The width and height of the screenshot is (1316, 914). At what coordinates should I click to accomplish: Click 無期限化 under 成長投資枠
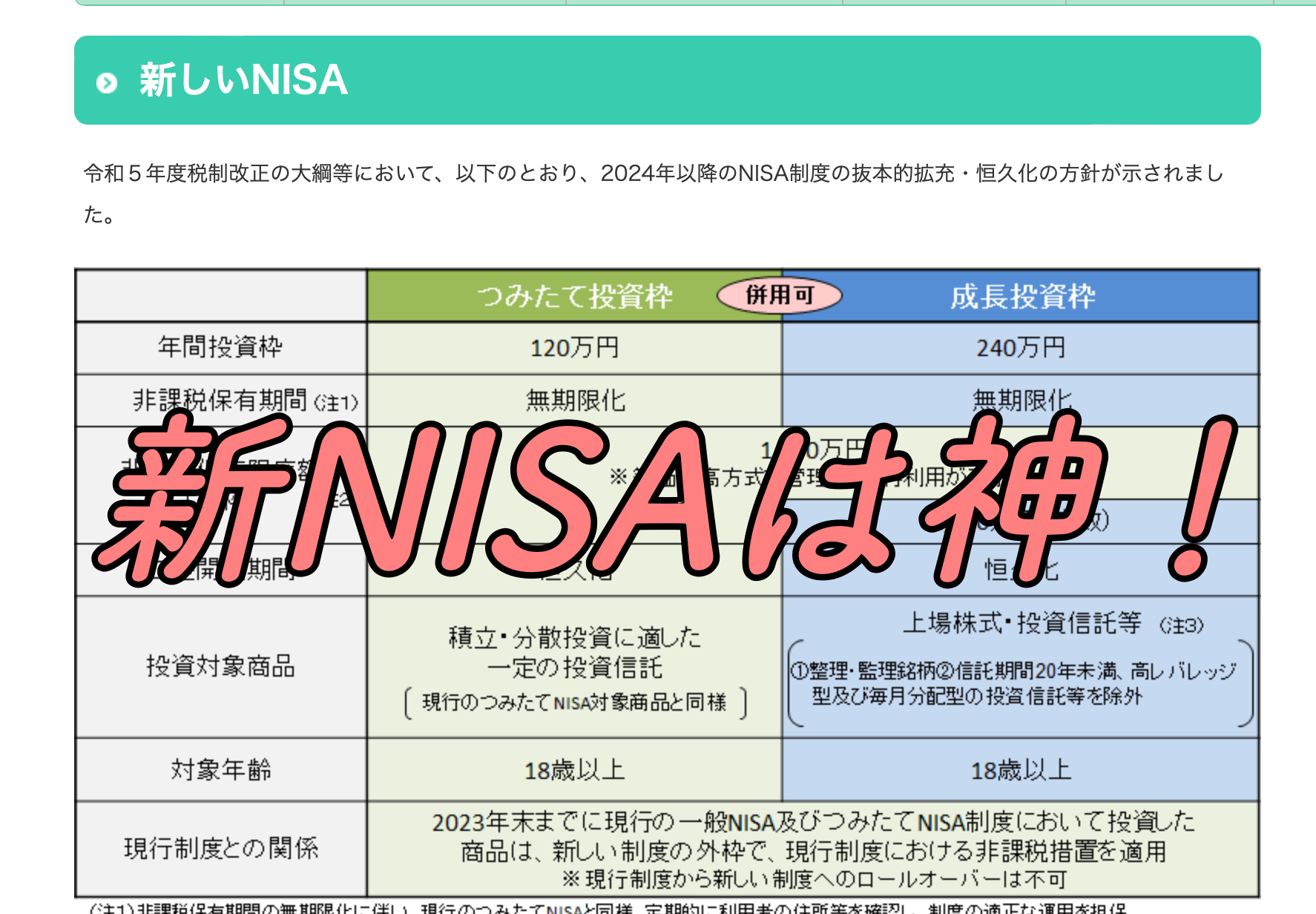1022,401
